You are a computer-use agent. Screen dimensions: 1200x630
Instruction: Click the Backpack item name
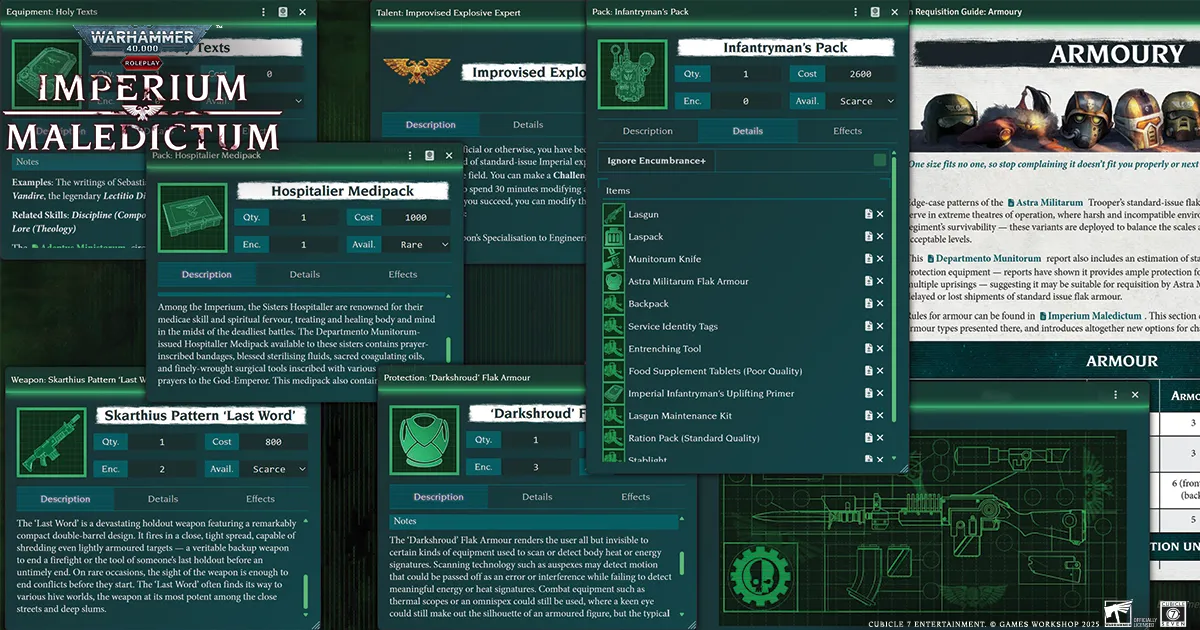pos(648,304)
